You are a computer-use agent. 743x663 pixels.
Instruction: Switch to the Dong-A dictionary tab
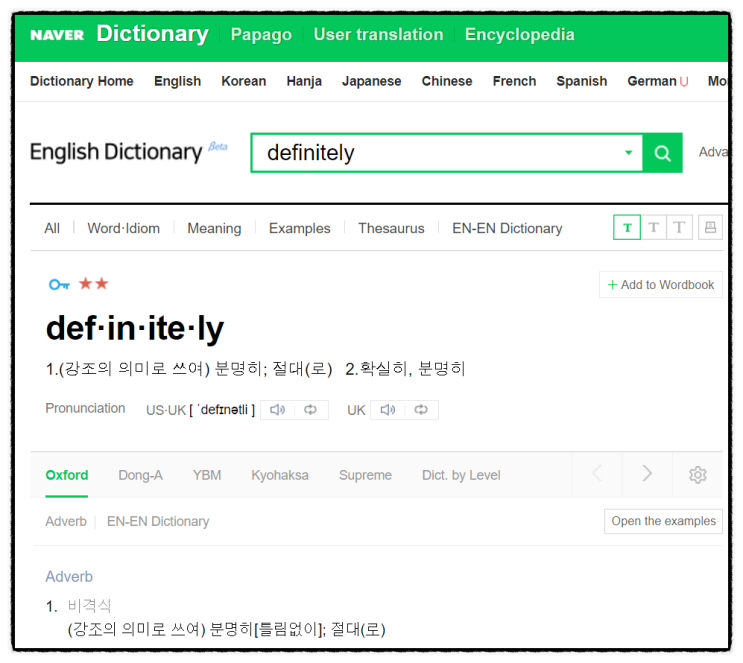(140, 475)
